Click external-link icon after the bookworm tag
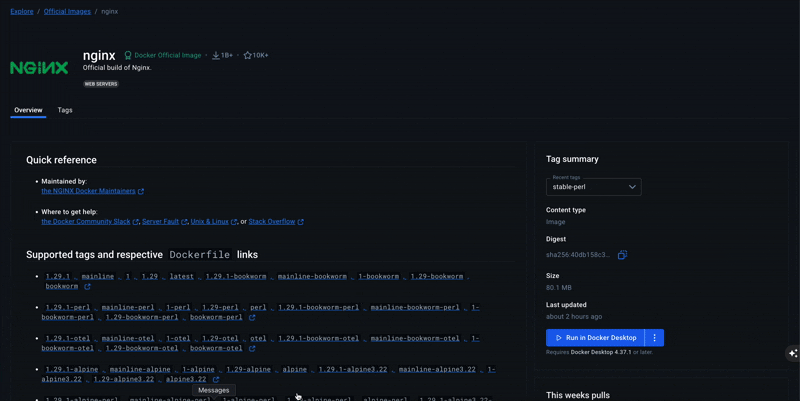The width and height of the screenshot is (800, 401). pyautogui.click(x=87, y=287)
